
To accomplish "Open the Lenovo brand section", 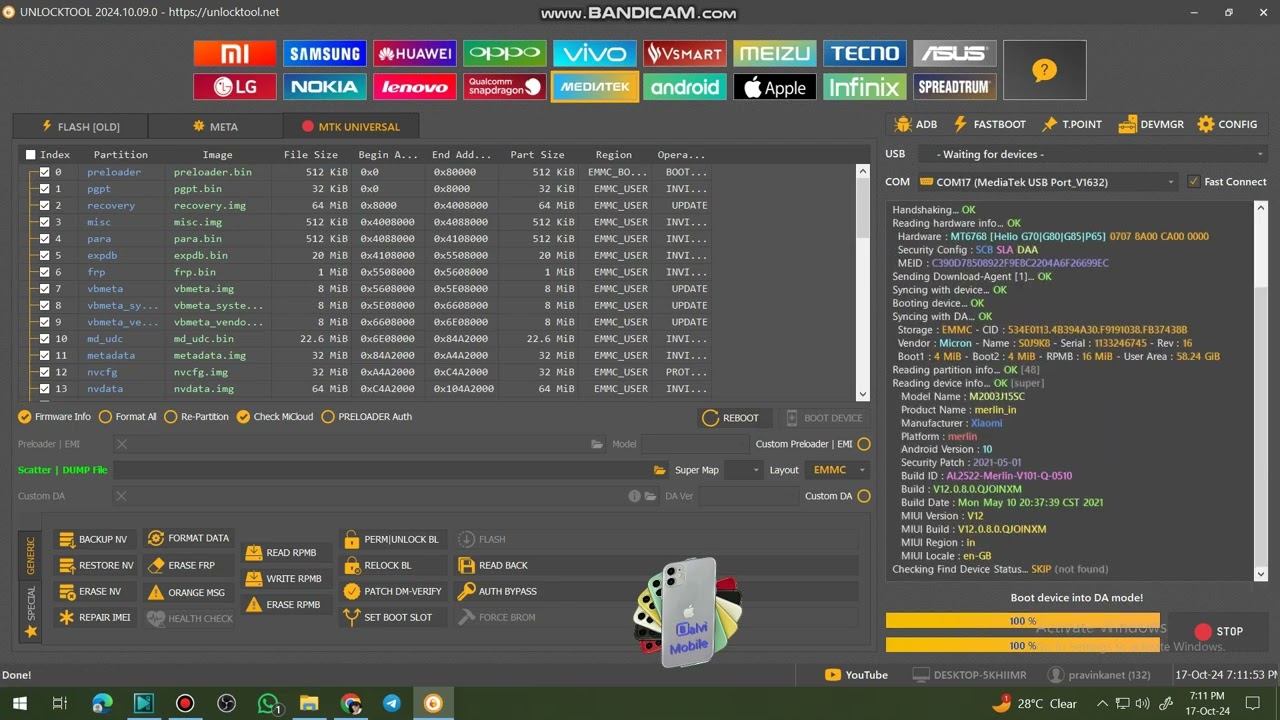I will [x=415, y=87].
